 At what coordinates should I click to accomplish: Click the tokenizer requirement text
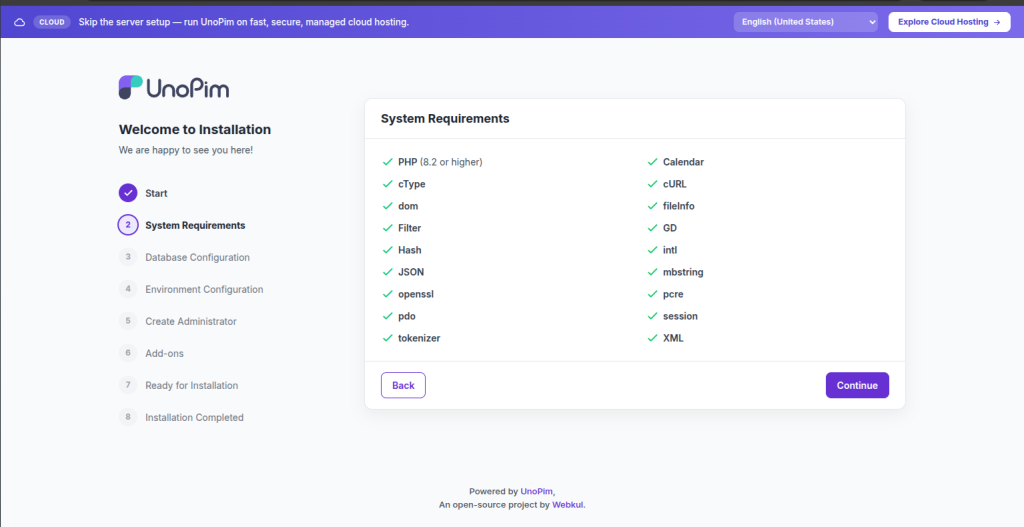(419, 338)
